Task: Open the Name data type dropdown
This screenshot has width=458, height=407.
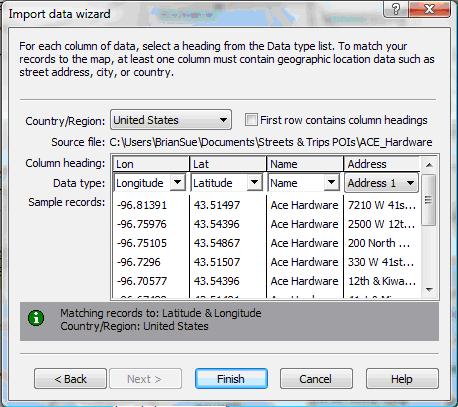Action: click(x=331, y=183)
